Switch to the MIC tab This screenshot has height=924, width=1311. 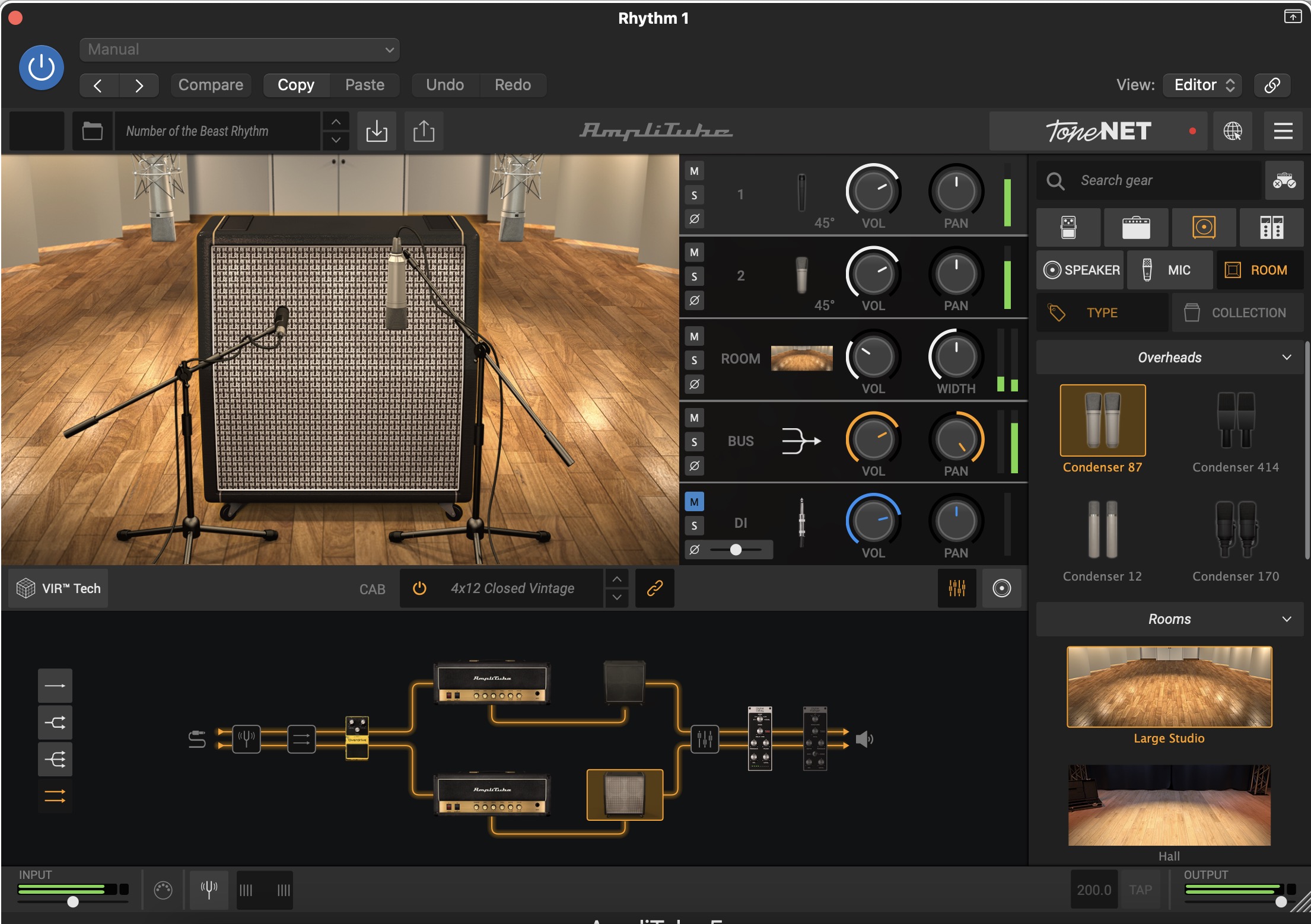pyautogui.click(x=1170, y=270)
